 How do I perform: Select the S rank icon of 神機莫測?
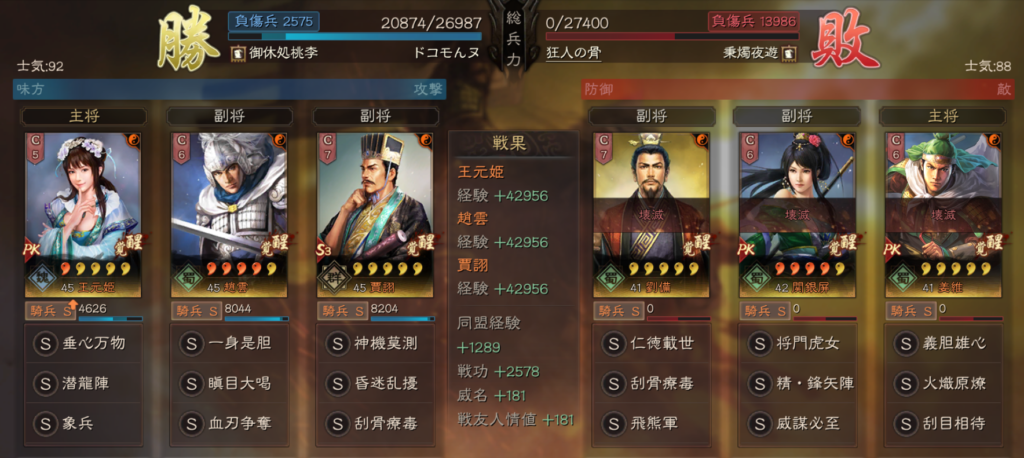point(337,343)
